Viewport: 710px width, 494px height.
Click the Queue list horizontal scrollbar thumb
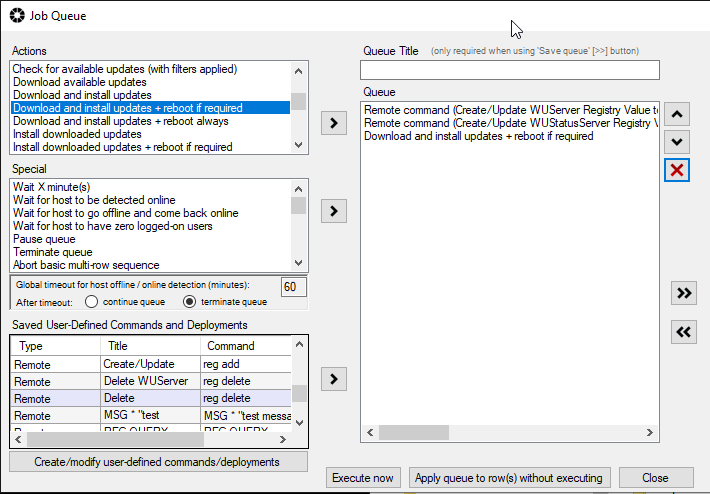414,432
